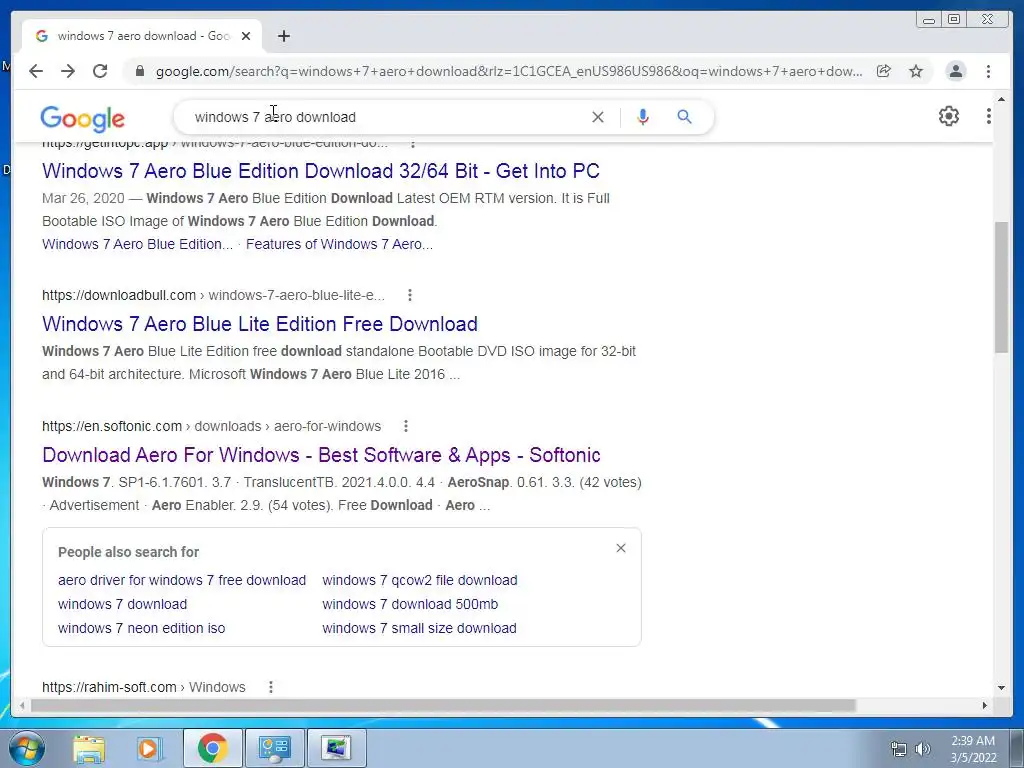Click the scroll left arrow

point(22,705)
